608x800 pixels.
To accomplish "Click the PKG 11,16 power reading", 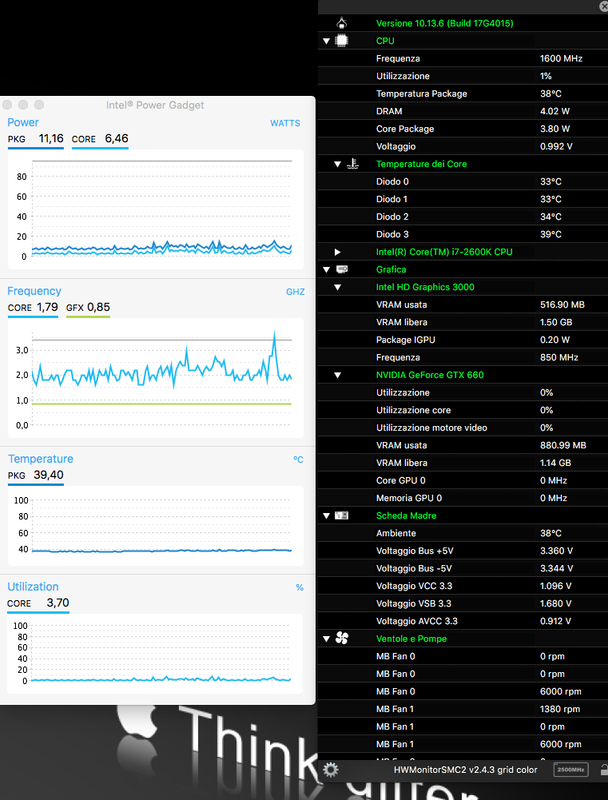I will [36, 139].
